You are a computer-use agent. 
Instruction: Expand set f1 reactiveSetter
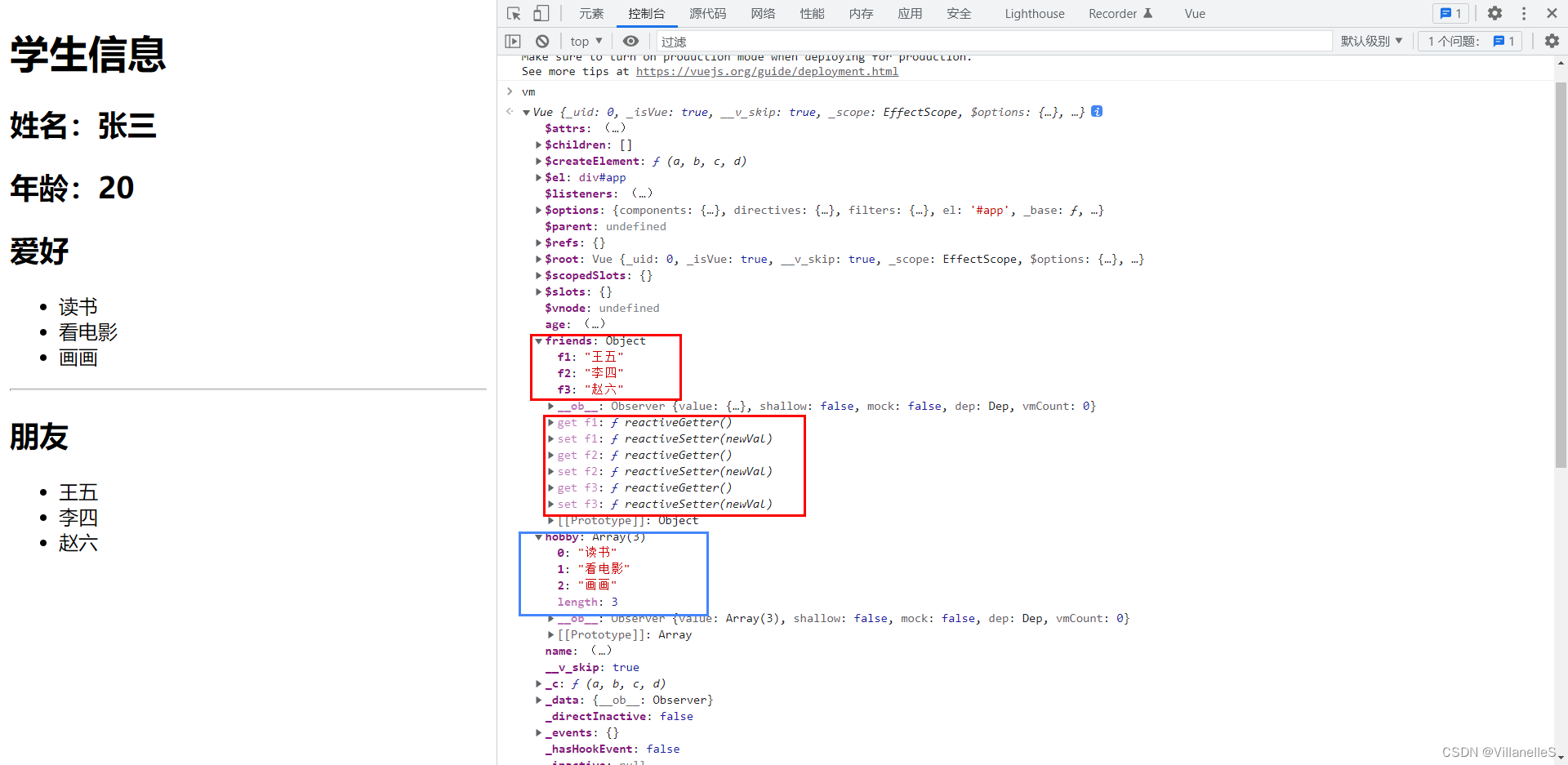coord(551,439)
